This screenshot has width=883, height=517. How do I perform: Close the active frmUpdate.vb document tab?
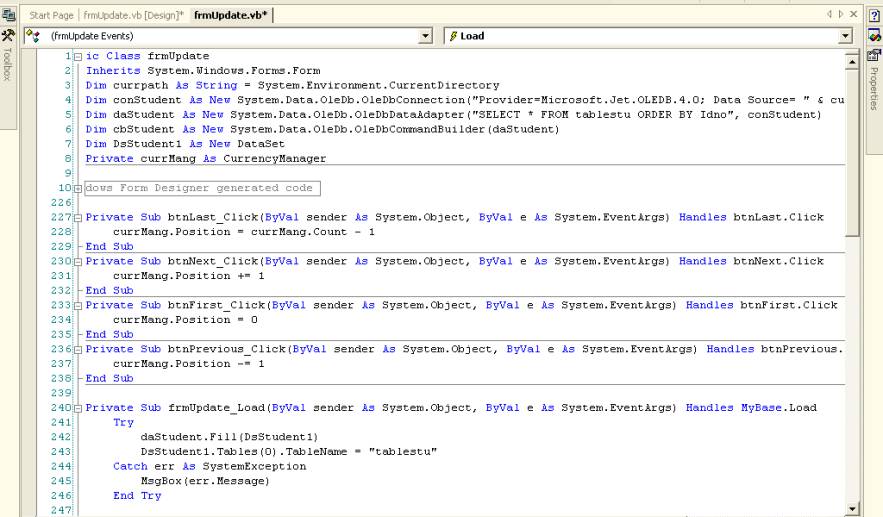[854, 14]
